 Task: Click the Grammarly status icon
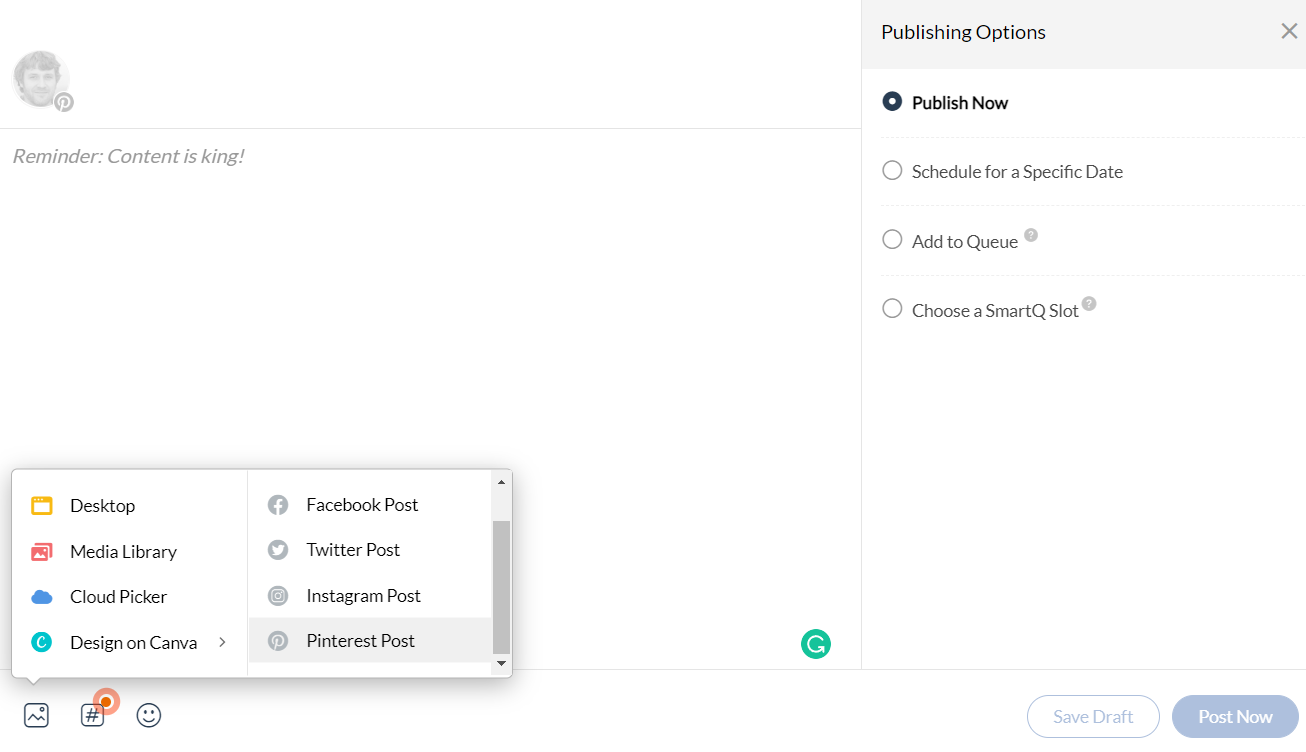click(x=815, y=644)
